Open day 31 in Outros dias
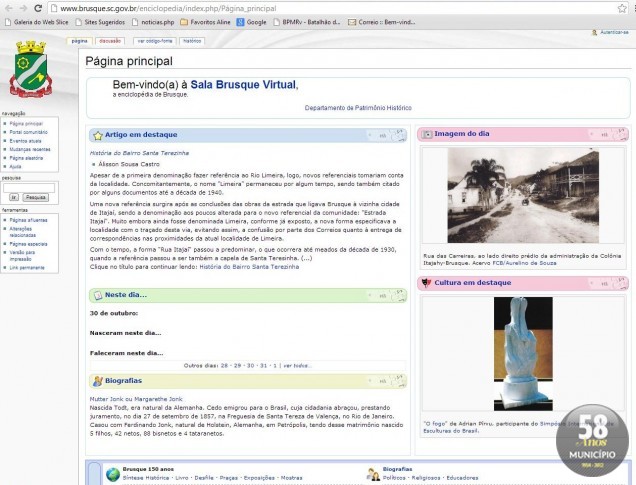 pyautogui.click(x=263, y=366)
